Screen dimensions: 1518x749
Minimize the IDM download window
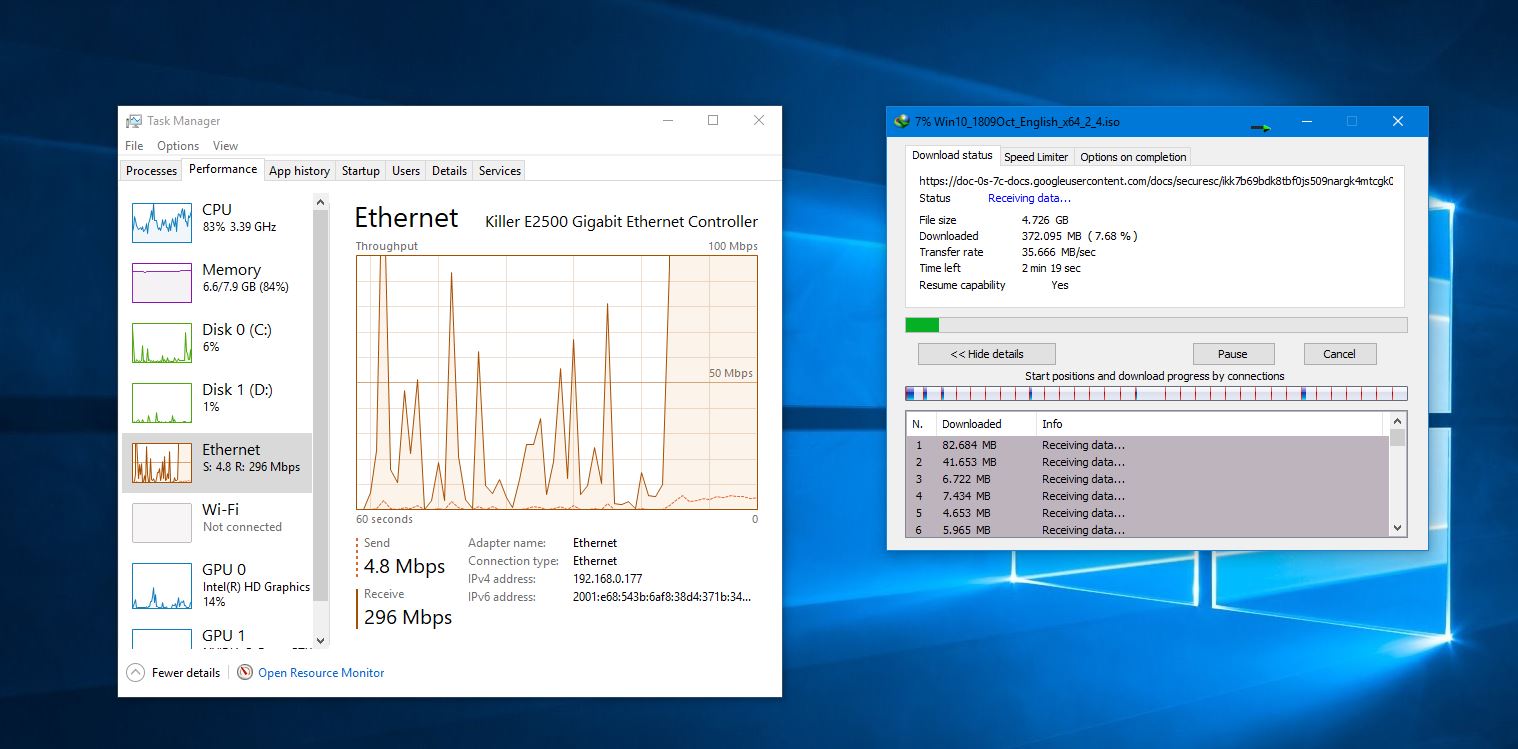pos(1306,122)
